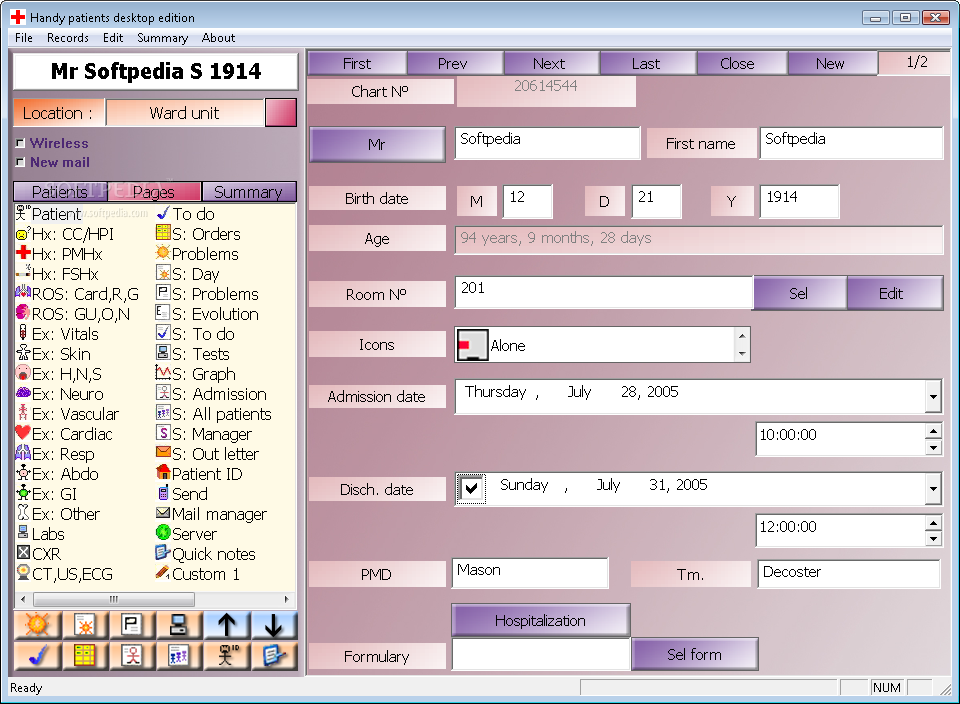Open the Records menu
960x704 pixels.
68,38
